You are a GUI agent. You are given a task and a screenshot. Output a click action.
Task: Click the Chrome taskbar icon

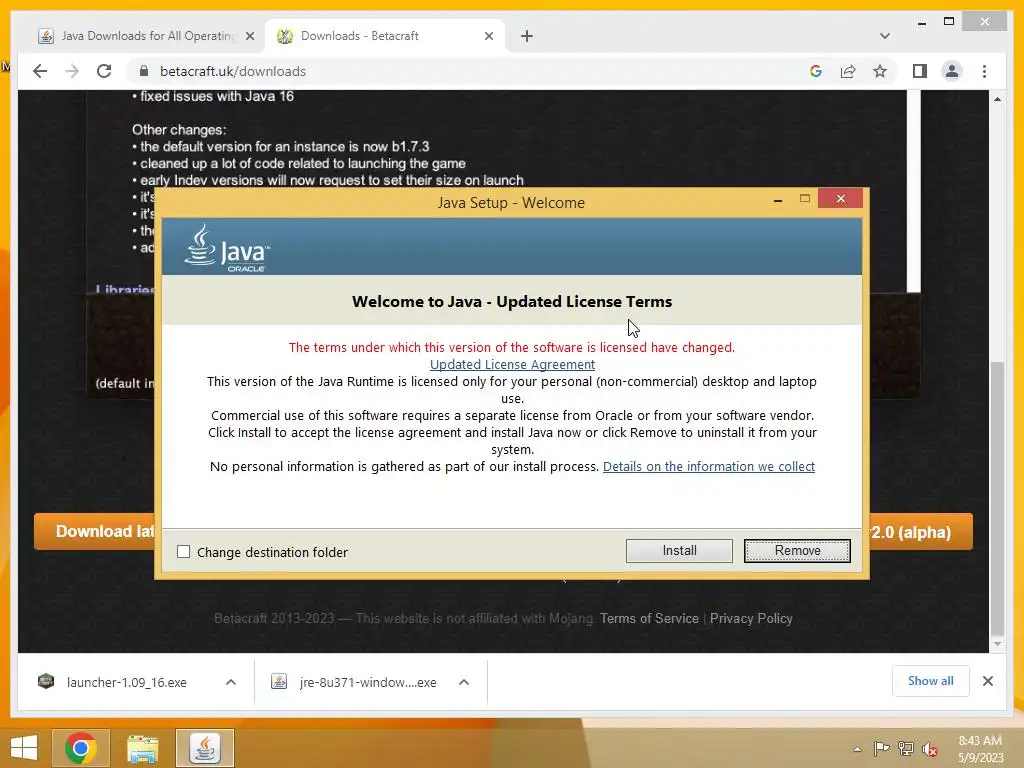pyautogui.click(x=80, y=748)
